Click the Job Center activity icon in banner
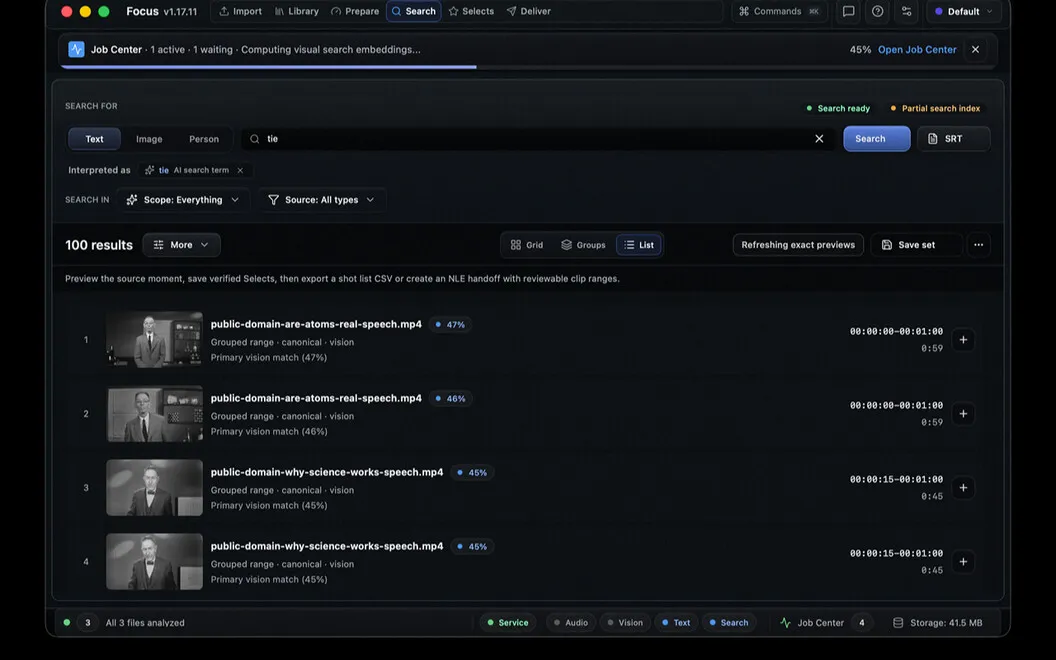Image resolution: width=1056 pixels, height=660 pixels. 76,49
